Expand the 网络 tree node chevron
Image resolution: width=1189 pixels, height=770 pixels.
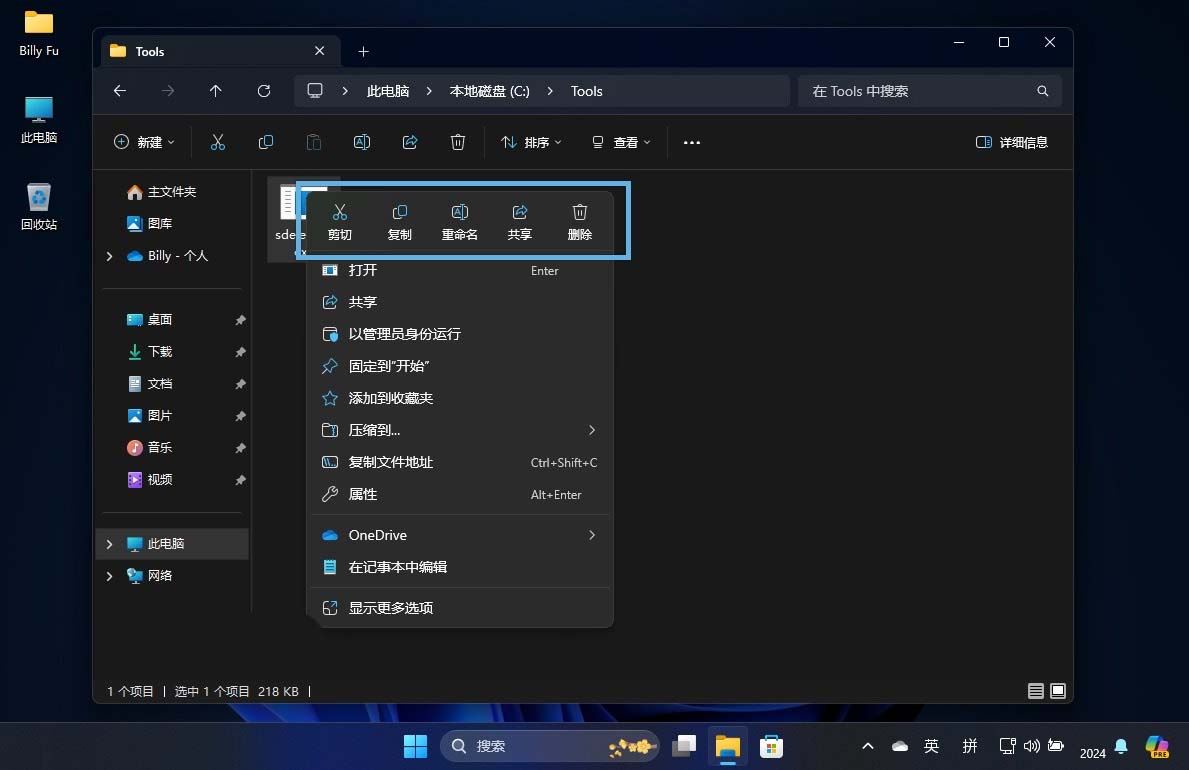click(109, 576)
